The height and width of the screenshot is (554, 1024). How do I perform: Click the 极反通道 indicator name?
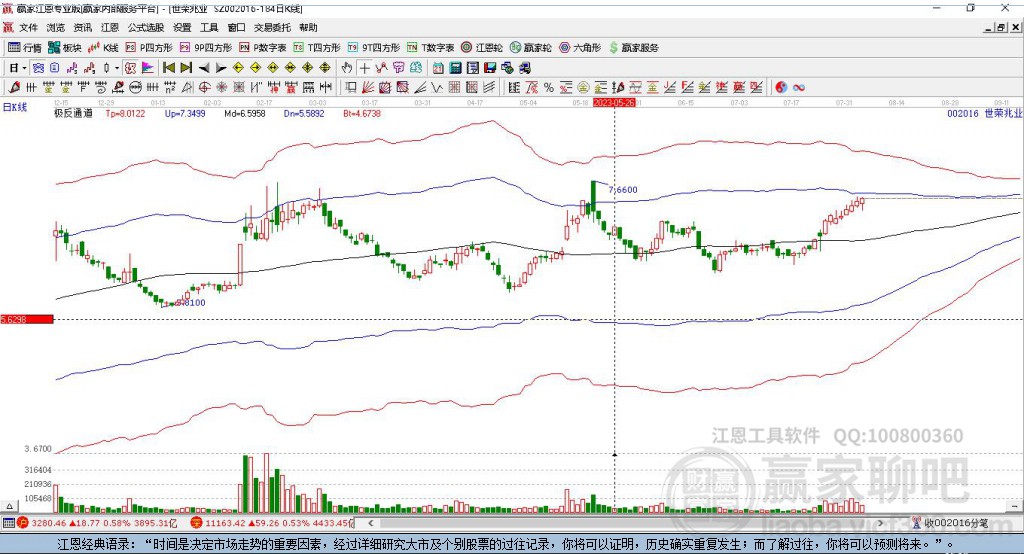tap(73, 113)
